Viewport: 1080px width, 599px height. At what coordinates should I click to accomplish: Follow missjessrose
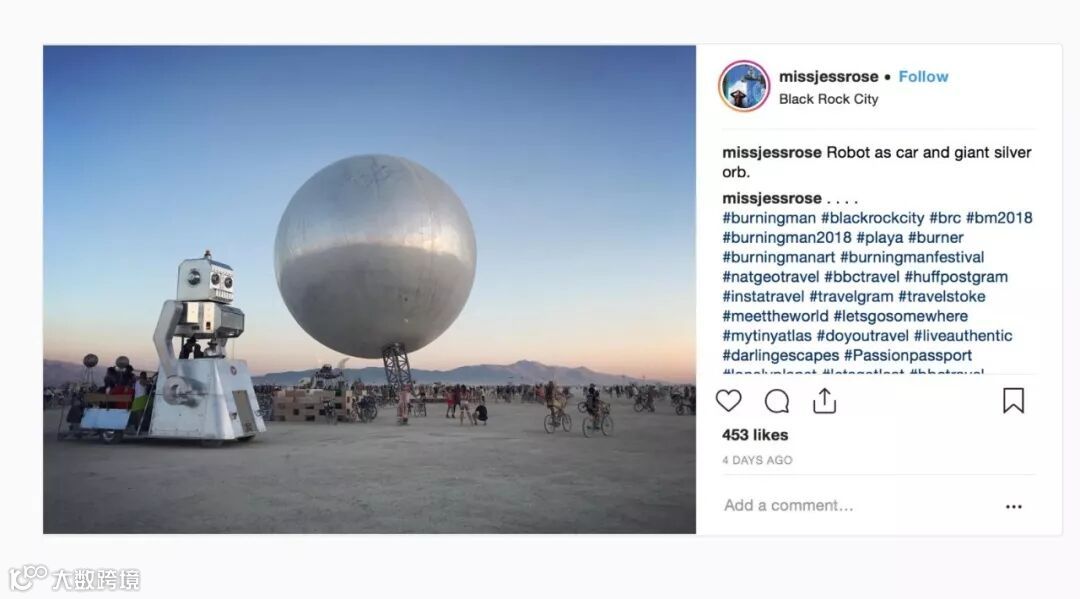pos(923,76)
